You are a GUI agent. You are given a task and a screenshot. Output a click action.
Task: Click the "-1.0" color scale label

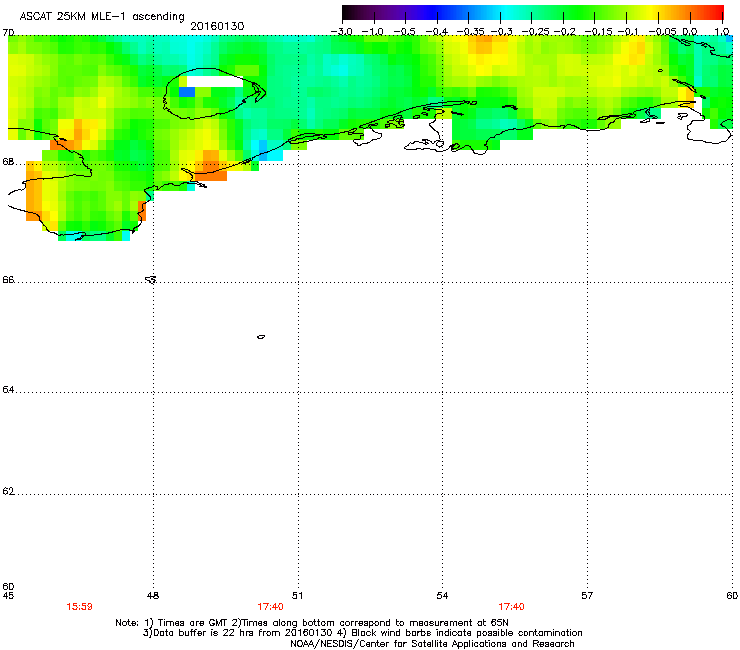(372, 32)
